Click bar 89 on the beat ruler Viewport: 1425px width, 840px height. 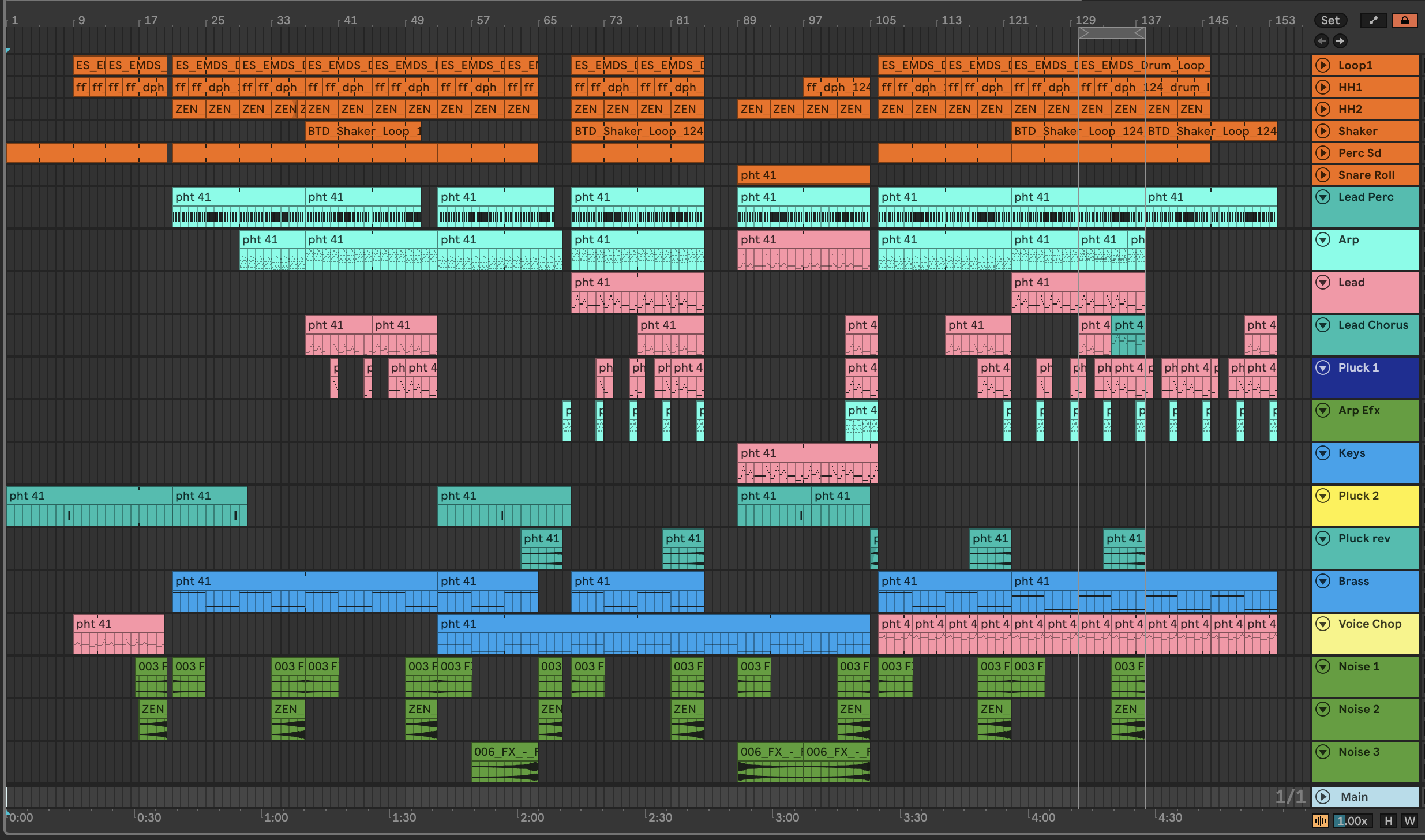[749, 21]
